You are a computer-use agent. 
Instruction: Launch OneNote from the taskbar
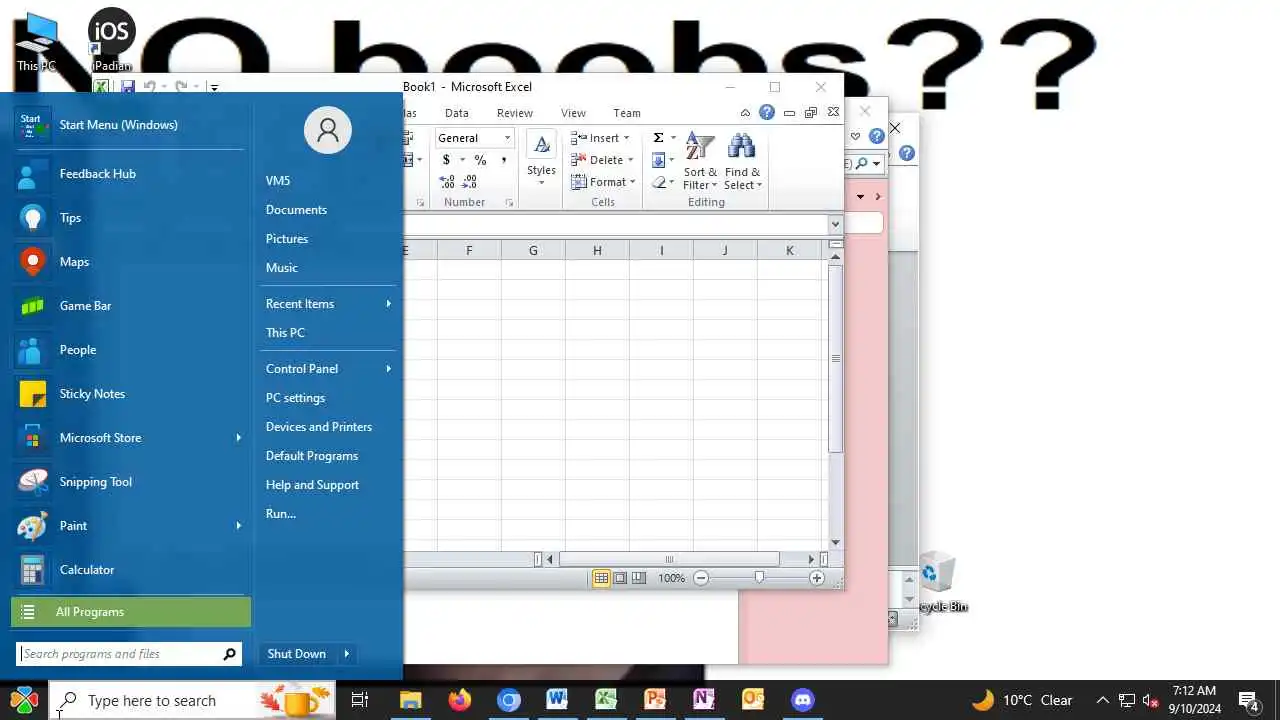(x=704, y=700)
